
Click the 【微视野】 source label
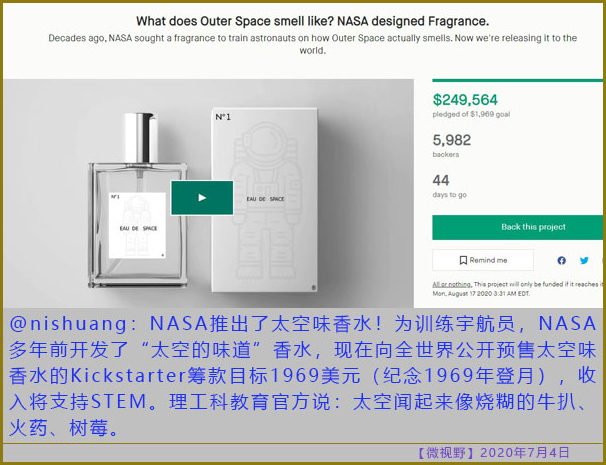pos(446,453)
